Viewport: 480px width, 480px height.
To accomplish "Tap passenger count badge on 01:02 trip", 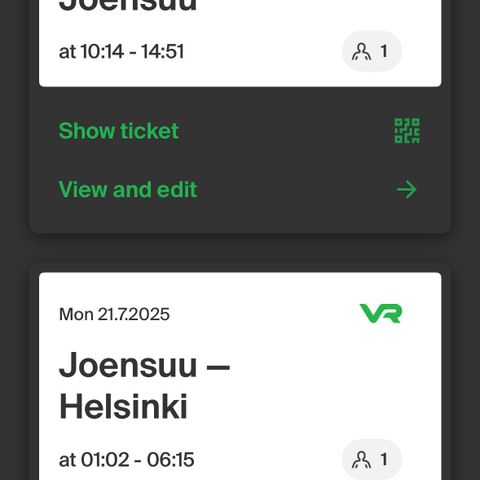I will (372, 460).
